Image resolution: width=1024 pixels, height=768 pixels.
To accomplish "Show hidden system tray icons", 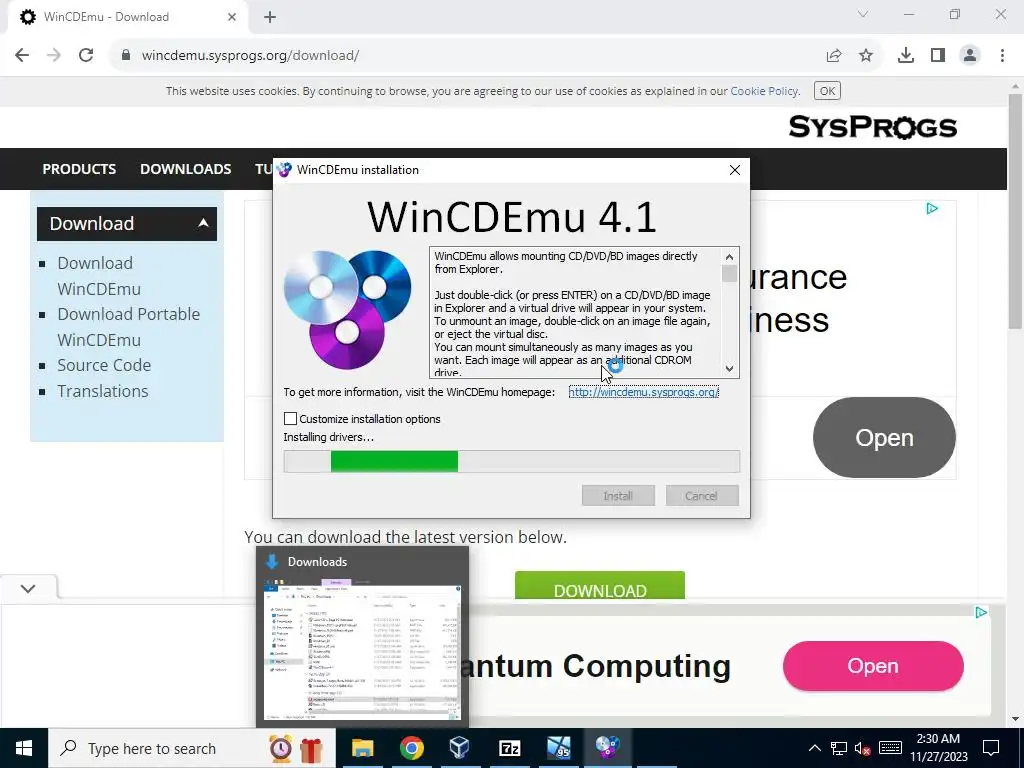I will pos(814,748).
